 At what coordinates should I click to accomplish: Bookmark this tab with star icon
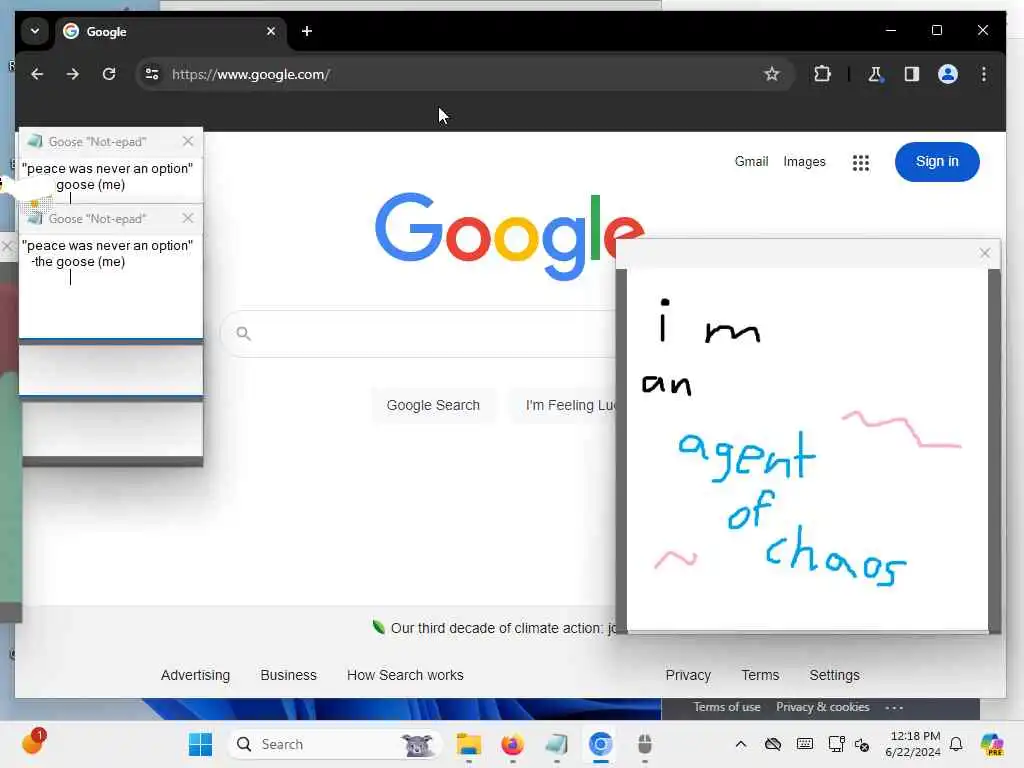point(772,74)
